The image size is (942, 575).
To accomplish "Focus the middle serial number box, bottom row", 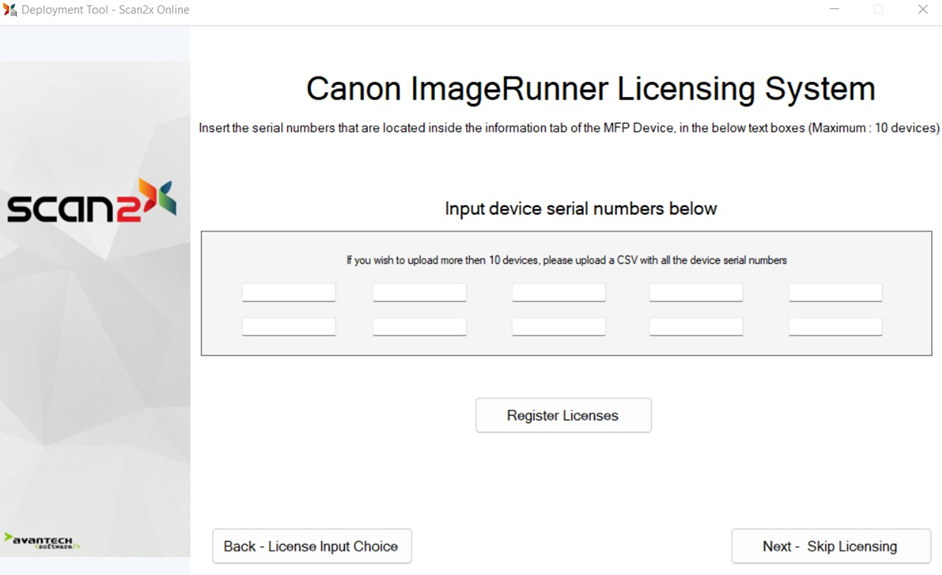I will coord(558,326).
